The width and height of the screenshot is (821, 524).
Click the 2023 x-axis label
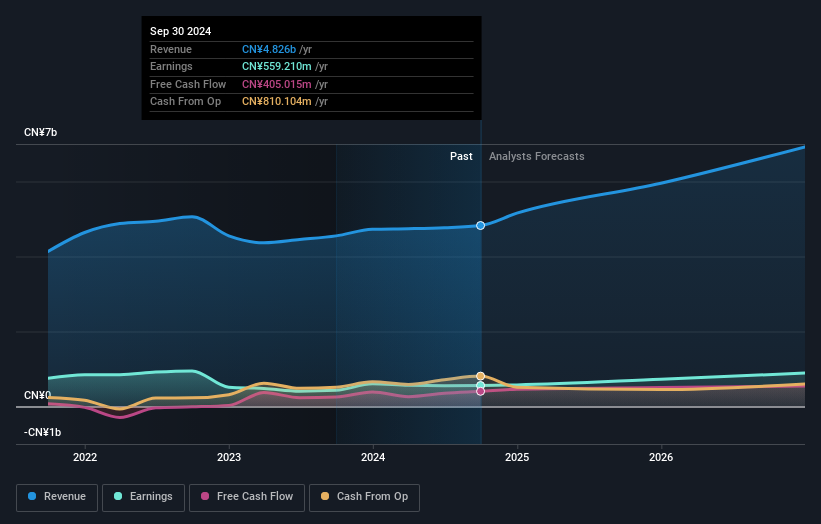tap(229, 457)
